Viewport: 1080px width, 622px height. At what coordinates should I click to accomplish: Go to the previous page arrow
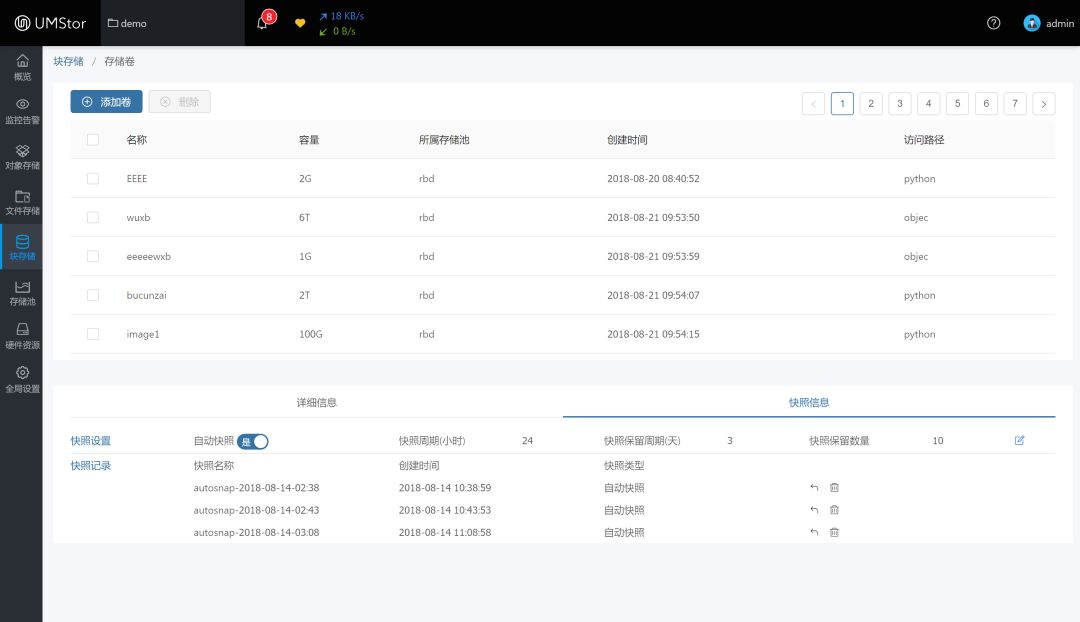pyautogui.click(x=813, y=104)
